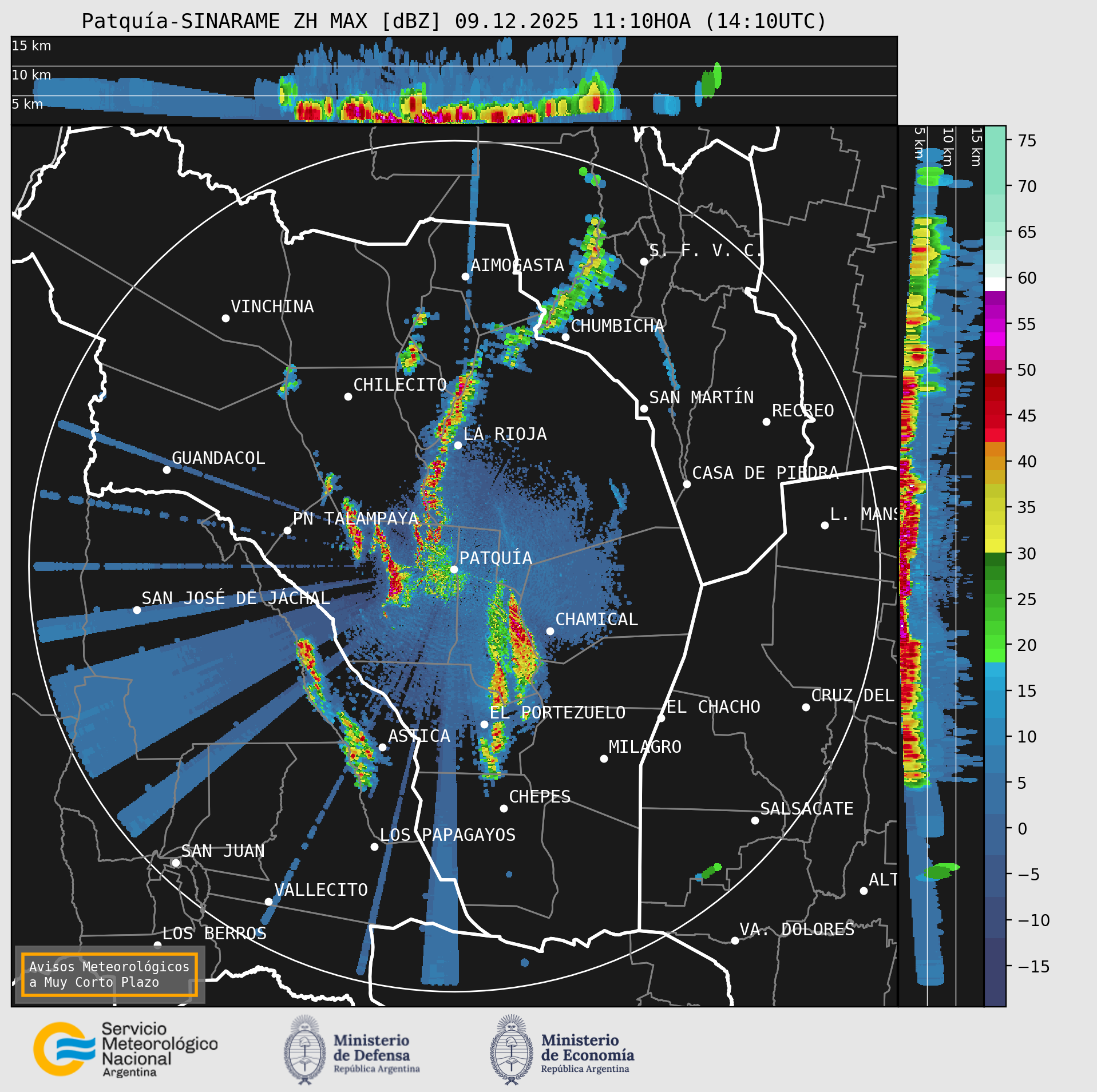Select the Patquía radar site marker dot
Screen dimensions: 1097x1092
coord(454,569)
